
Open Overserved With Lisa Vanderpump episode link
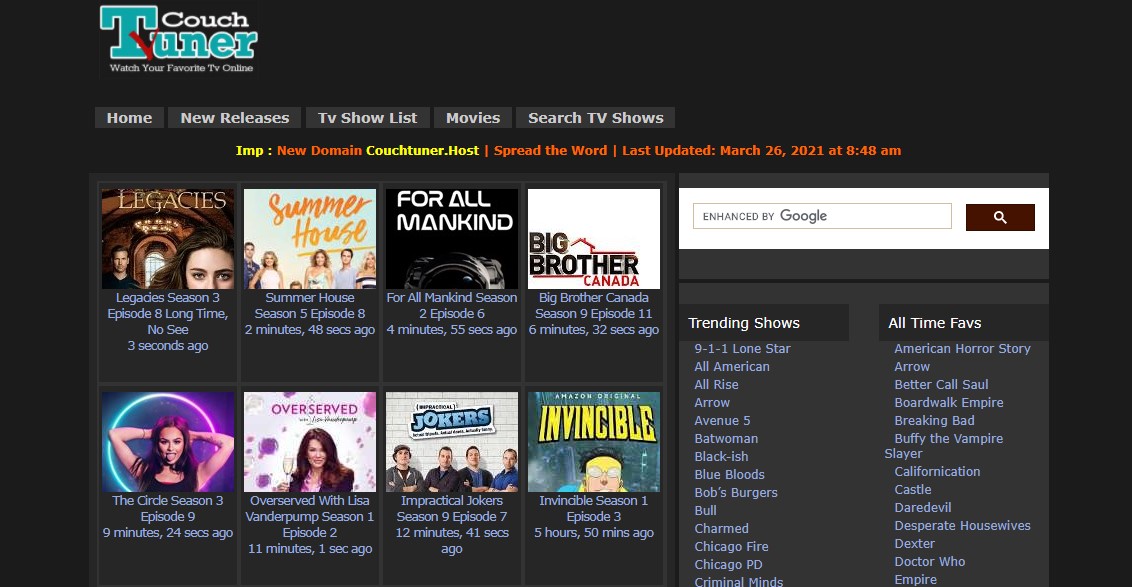point(310,516)
